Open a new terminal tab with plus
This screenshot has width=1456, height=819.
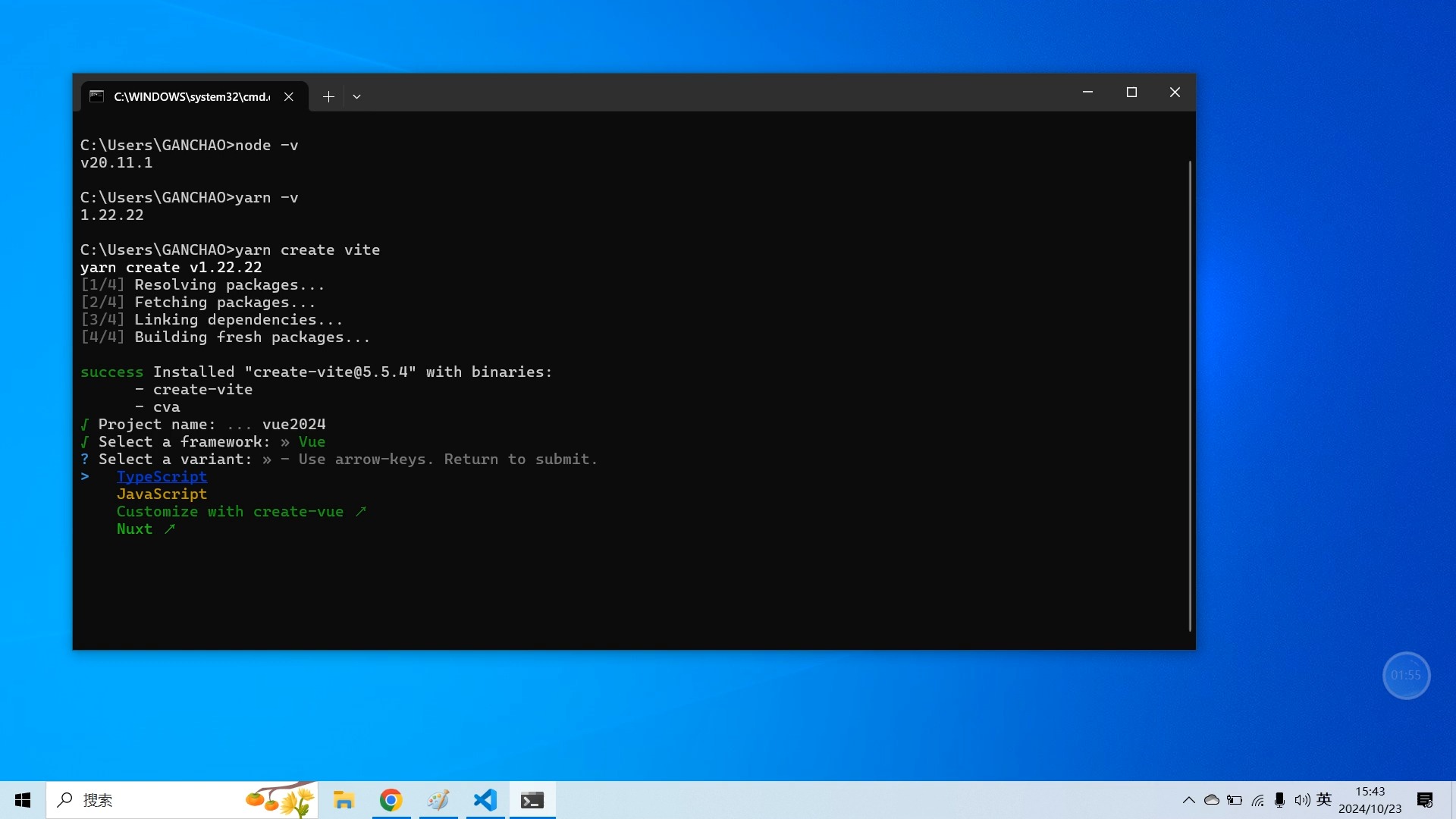tap(328, 96)
